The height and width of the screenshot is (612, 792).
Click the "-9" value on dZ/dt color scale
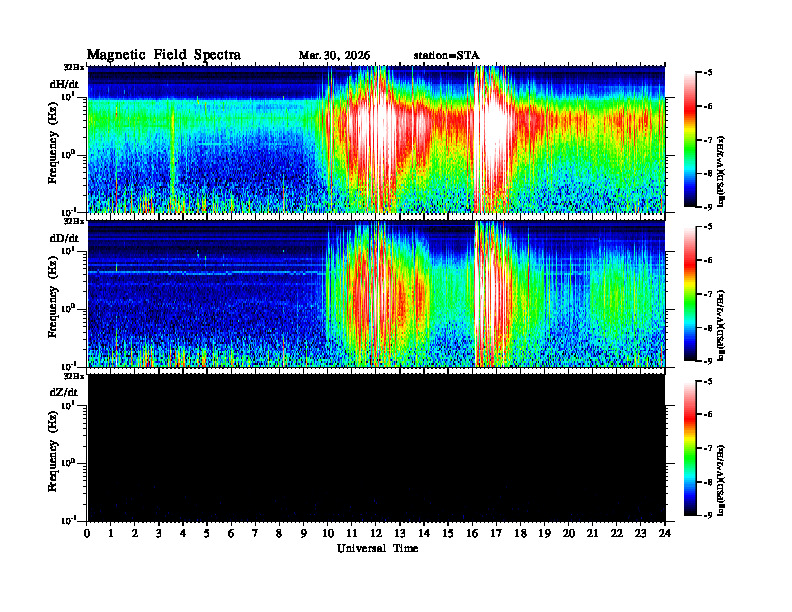click(x=708, y=515)
